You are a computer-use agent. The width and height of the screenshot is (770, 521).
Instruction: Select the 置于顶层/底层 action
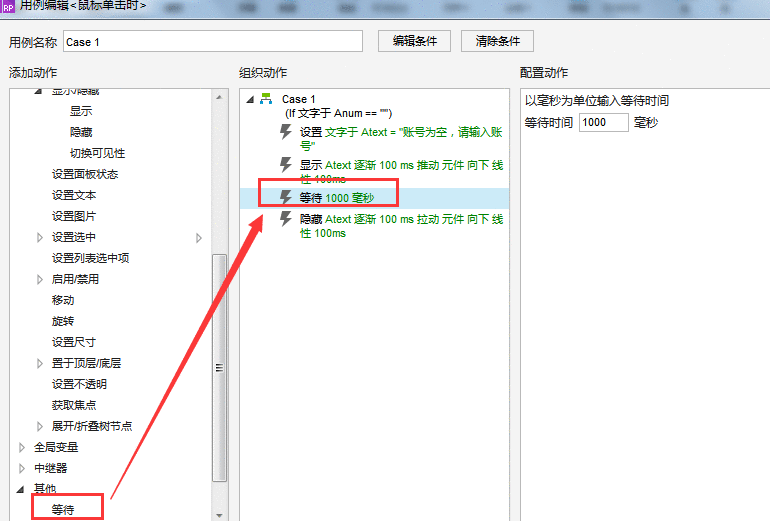[86, 363]
